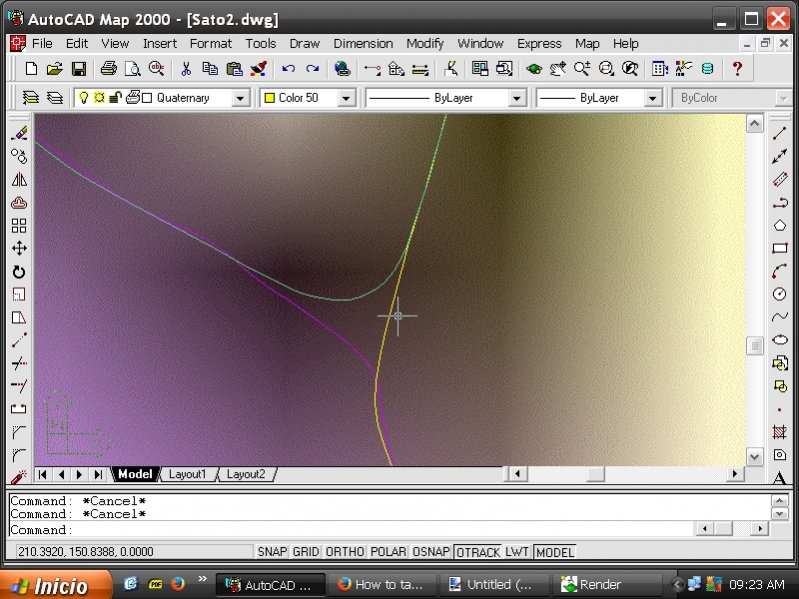Select the Circle draw tool
Image resolution: width=799 pixels, height=599 pixels.
pyautogui.click(x=780, y=294)
